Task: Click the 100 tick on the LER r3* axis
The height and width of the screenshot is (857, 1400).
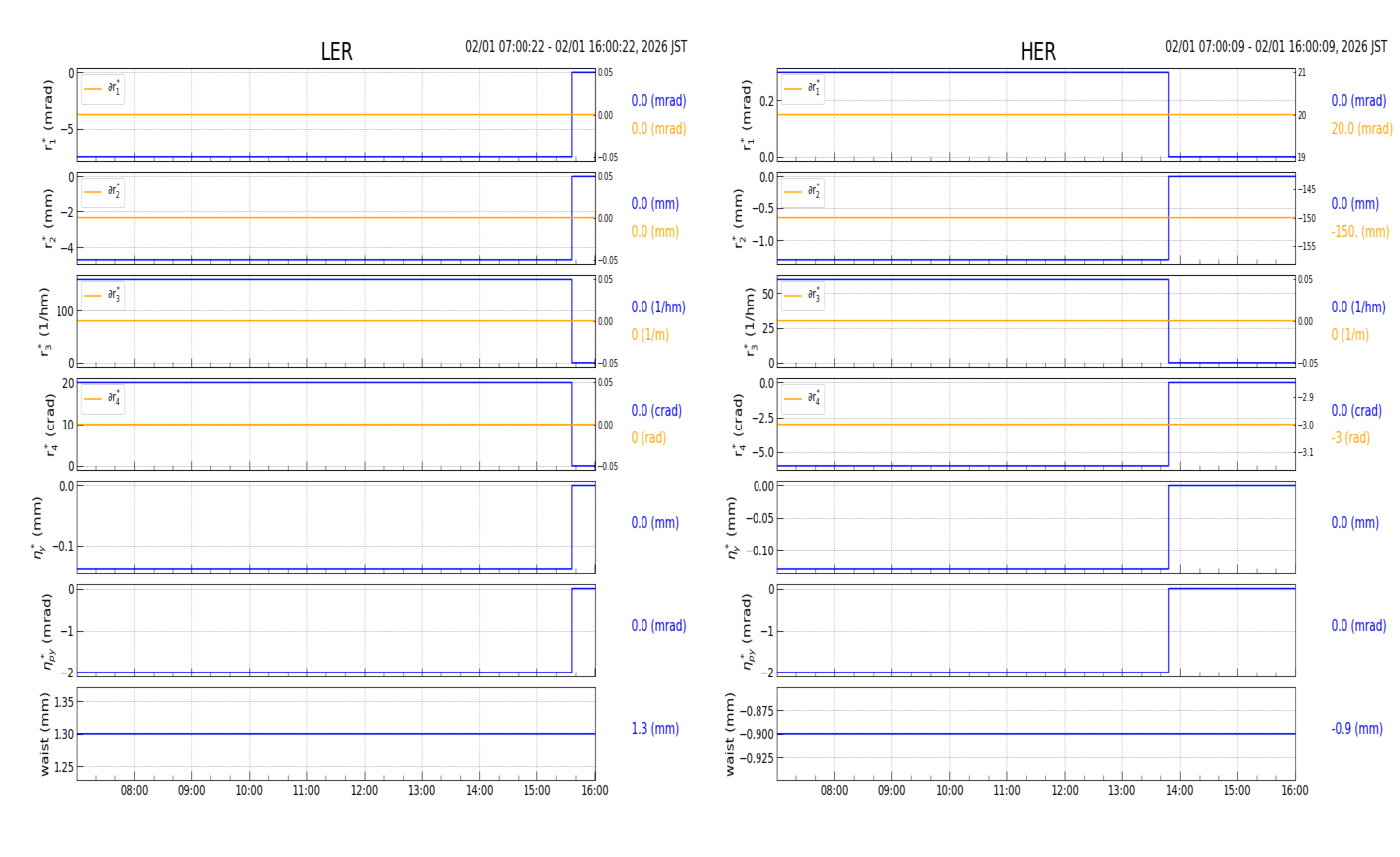Action: pos(65,311)
